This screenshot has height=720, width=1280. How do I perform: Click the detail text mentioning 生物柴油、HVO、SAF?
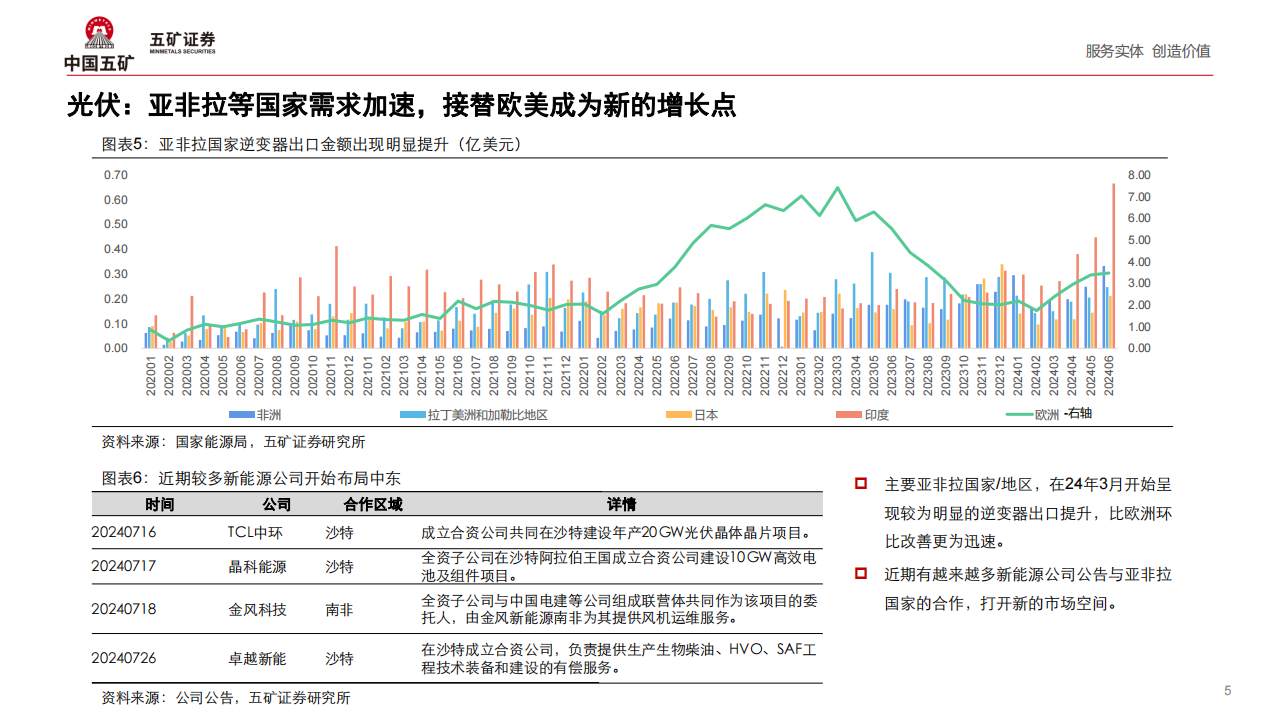[x=618, y=658]
